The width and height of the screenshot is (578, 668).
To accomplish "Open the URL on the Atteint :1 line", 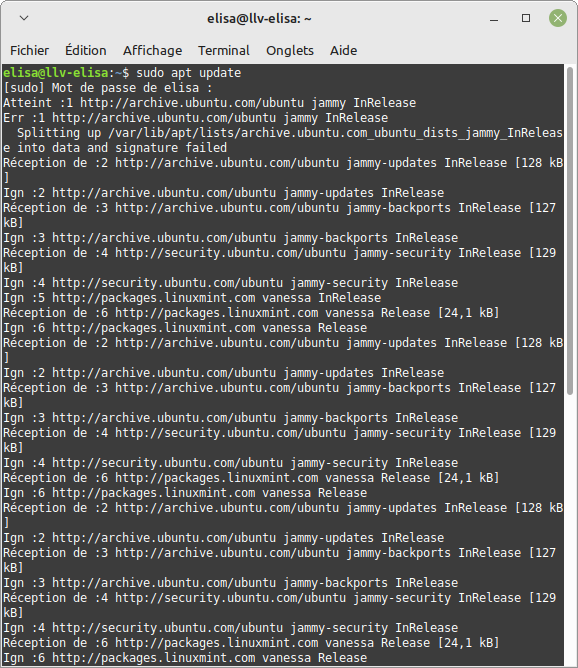I will click(x=192, y=103).
